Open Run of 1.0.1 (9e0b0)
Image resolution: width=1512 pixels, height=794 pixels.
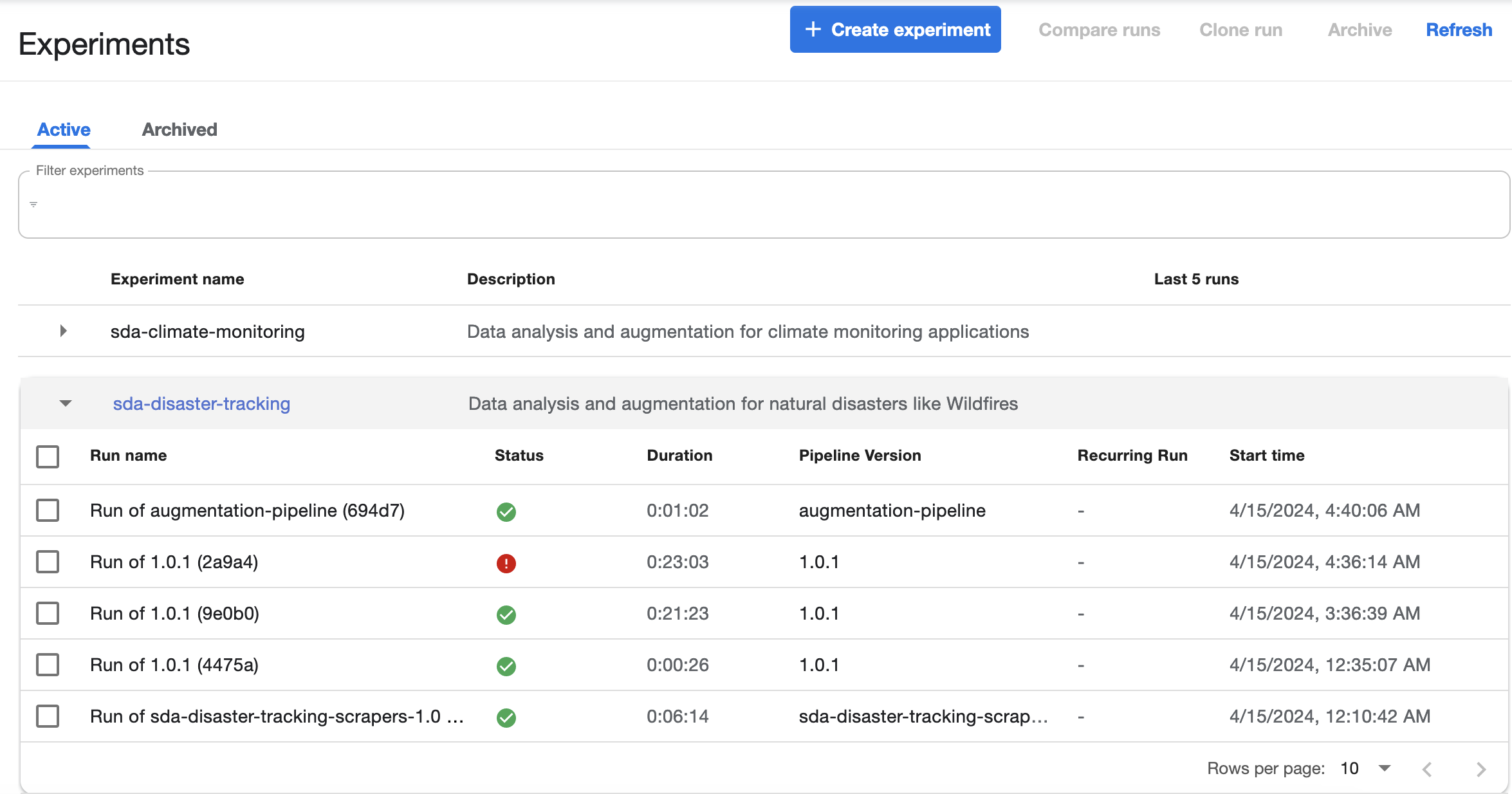tap(174, 613)
